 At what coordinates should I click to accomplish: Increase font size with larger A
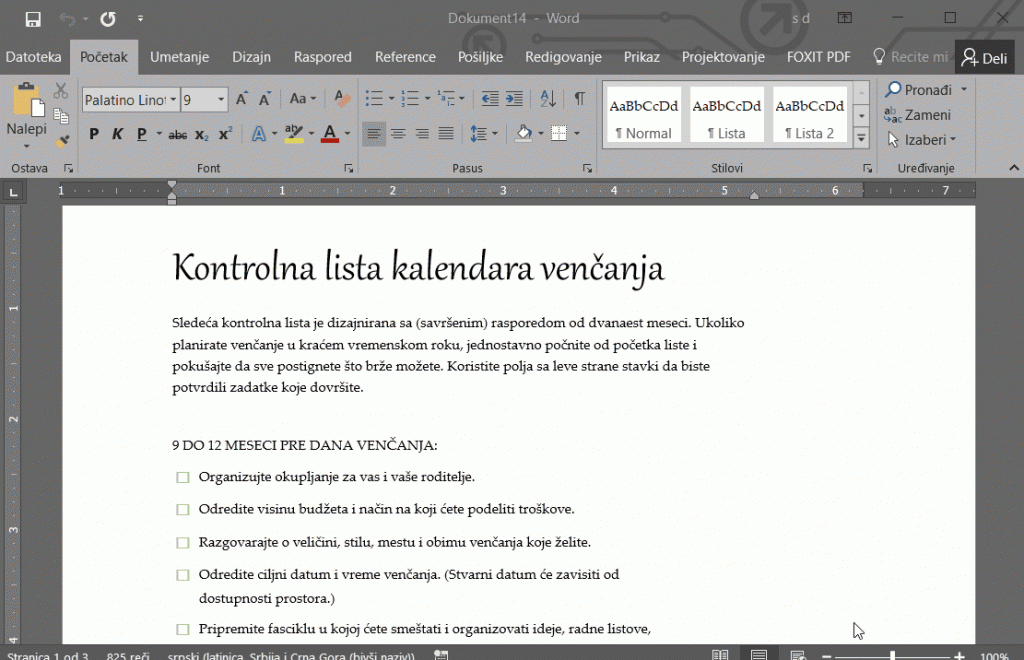pyautogui.click(x=242, y=99)
